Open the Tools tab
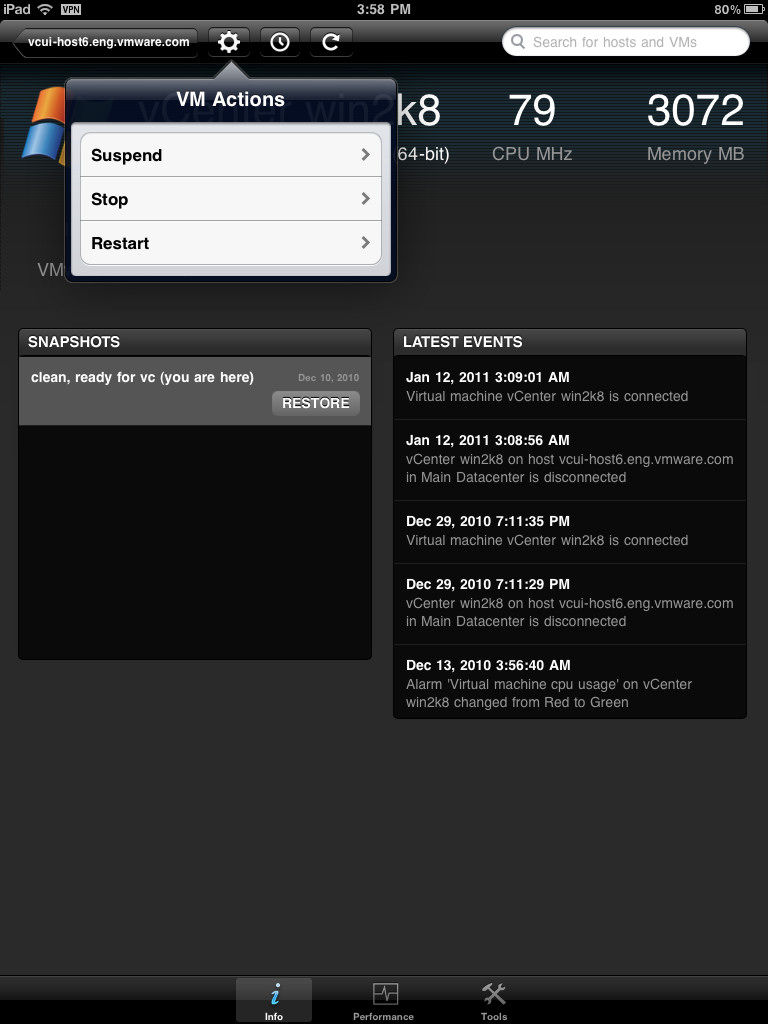Image resolution: width=768 pixels, height=1024 pixels. click(x=494, y=1000)
